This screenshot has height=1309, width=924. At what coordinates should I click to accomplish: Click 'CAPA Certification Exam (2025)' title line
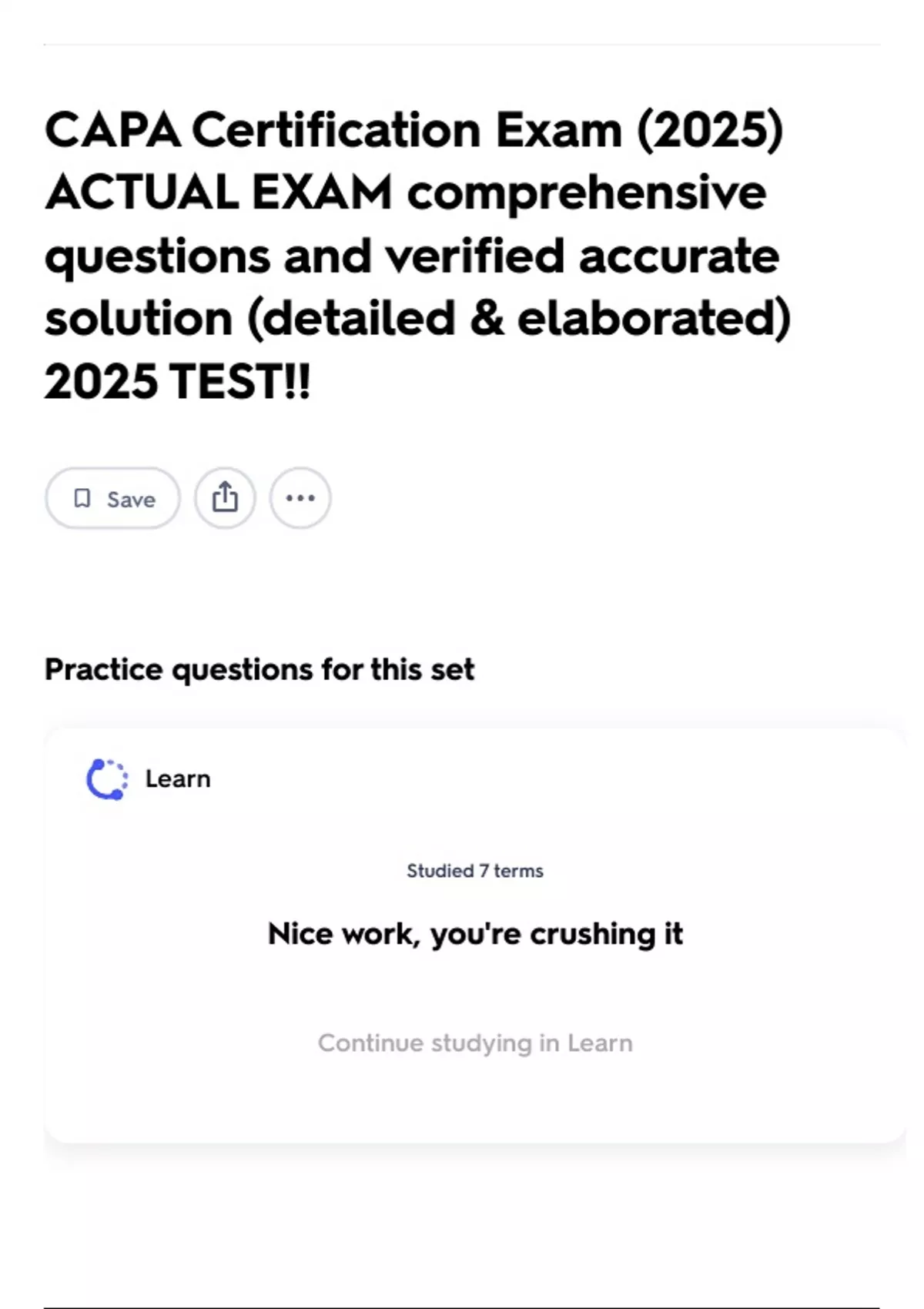pyautogui.click(x=414, y=129)
